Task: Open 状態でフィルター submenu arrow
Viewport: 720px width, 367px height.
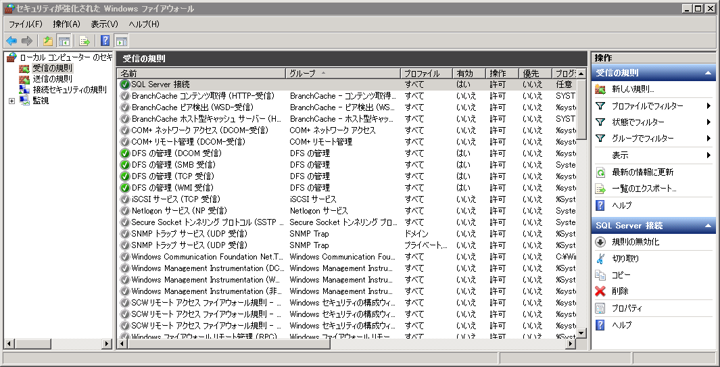Action: [709, 122]
